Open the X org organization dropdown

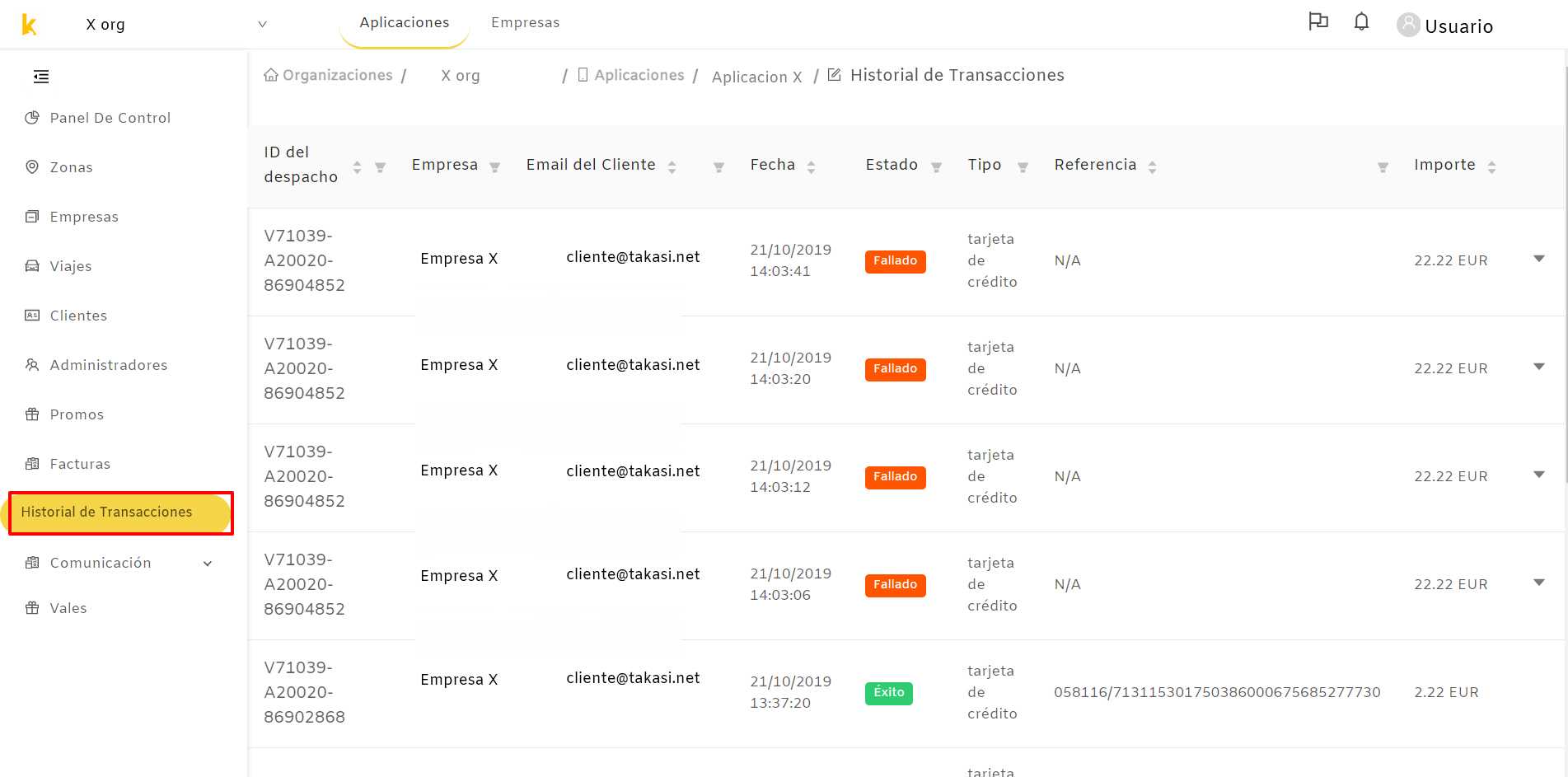click(176, 25)
